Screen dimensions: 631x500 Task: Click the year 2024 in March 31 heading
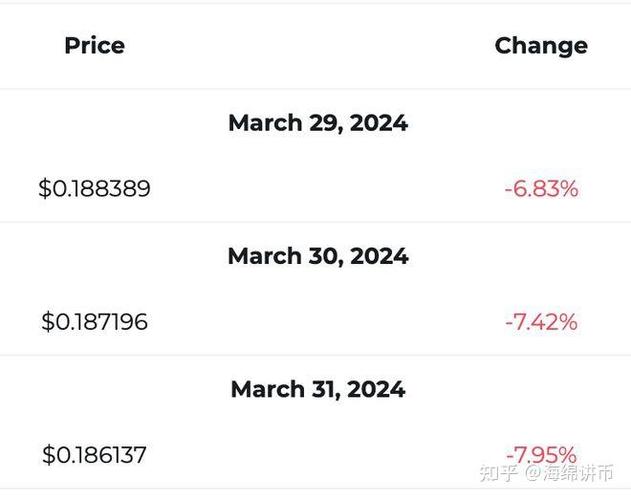pyautogui.click(x=376, y=390)
